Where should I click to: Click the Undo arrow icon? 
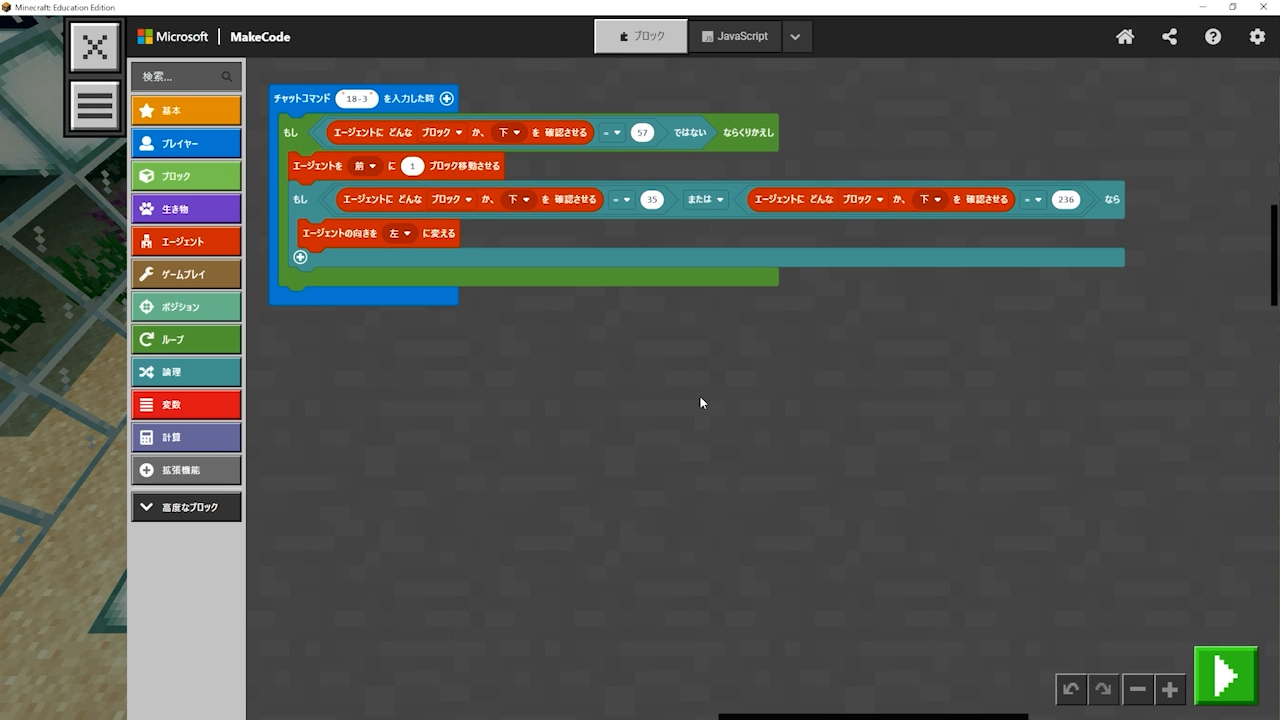coord(1071,689)
